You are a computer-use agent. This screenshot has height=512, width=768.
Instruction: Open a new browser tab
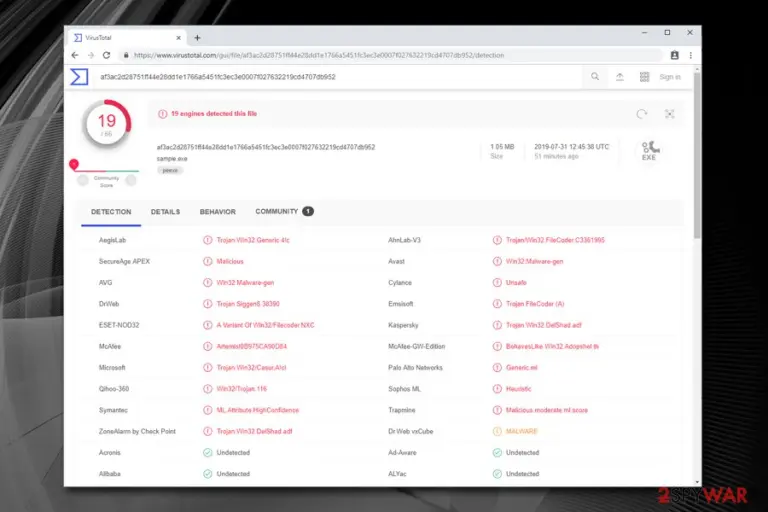[x=197, y=38]
